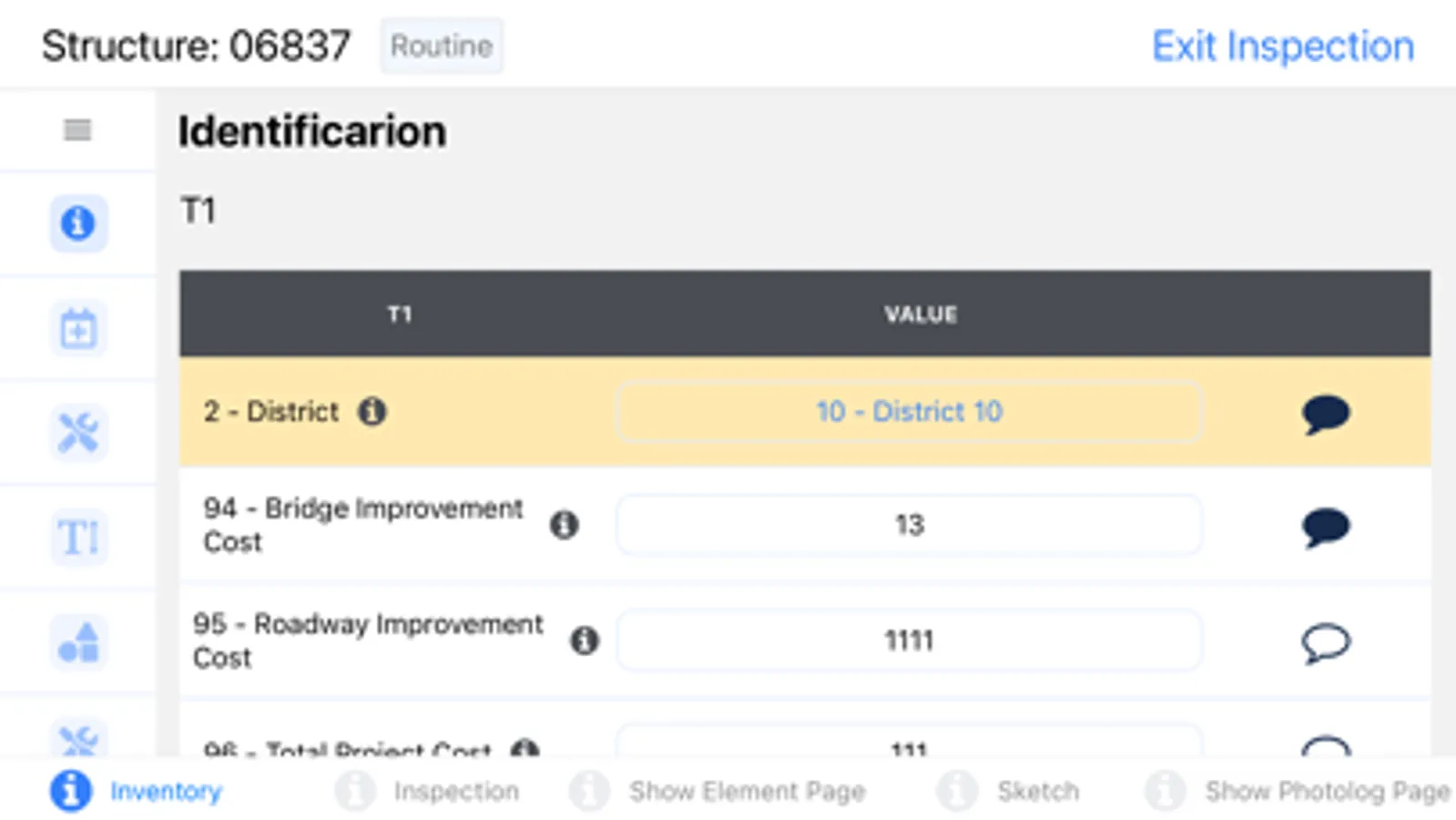Switch to Inspection tab
Viewport: 1456px width, 820px height.
tap(427, 791)
